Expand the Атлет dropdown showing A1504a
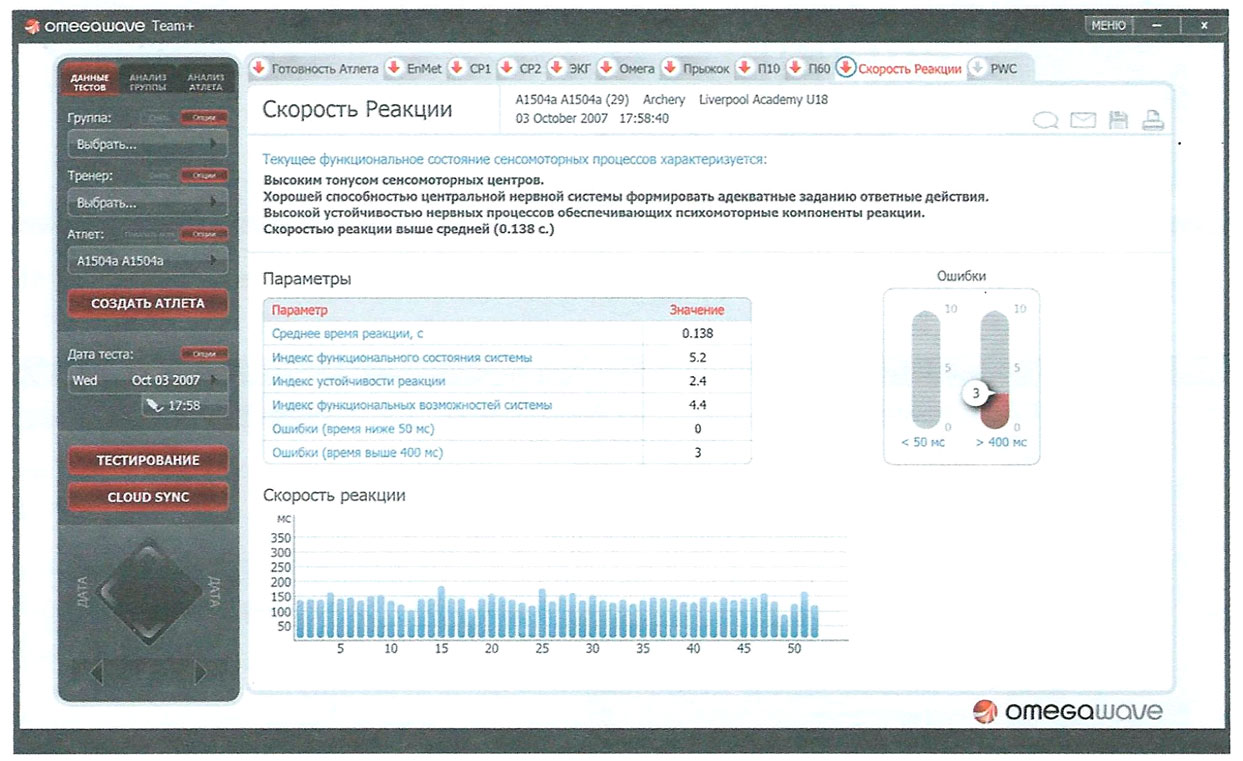 tap(147, 261)
